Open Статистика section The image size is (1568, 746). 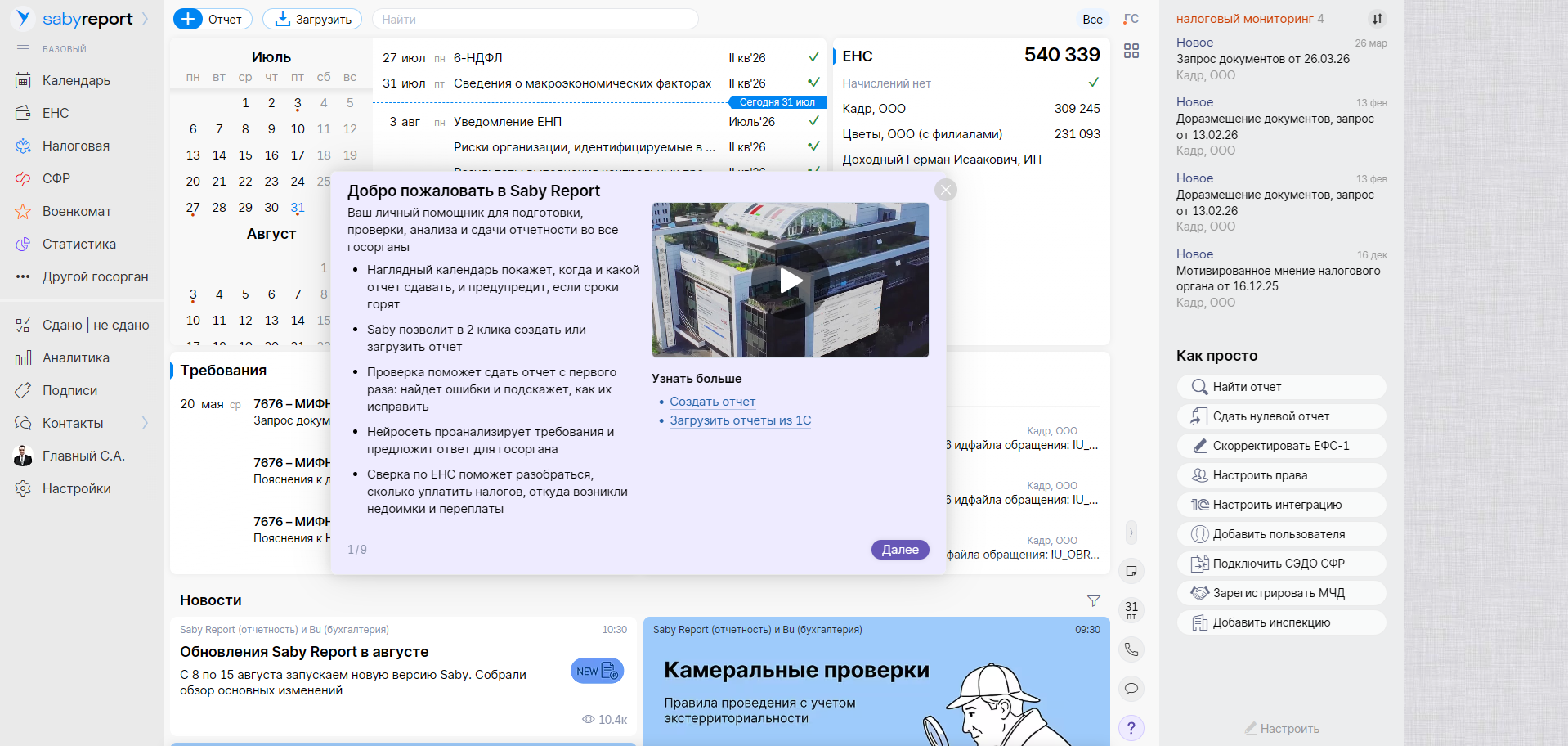(79, 244)
